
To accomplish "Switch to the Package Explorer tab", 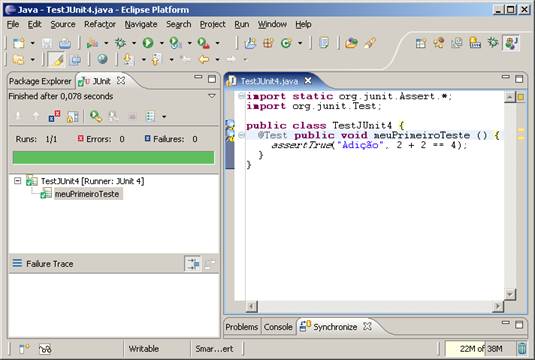I will pyautogui.click(x=40, y=81).
